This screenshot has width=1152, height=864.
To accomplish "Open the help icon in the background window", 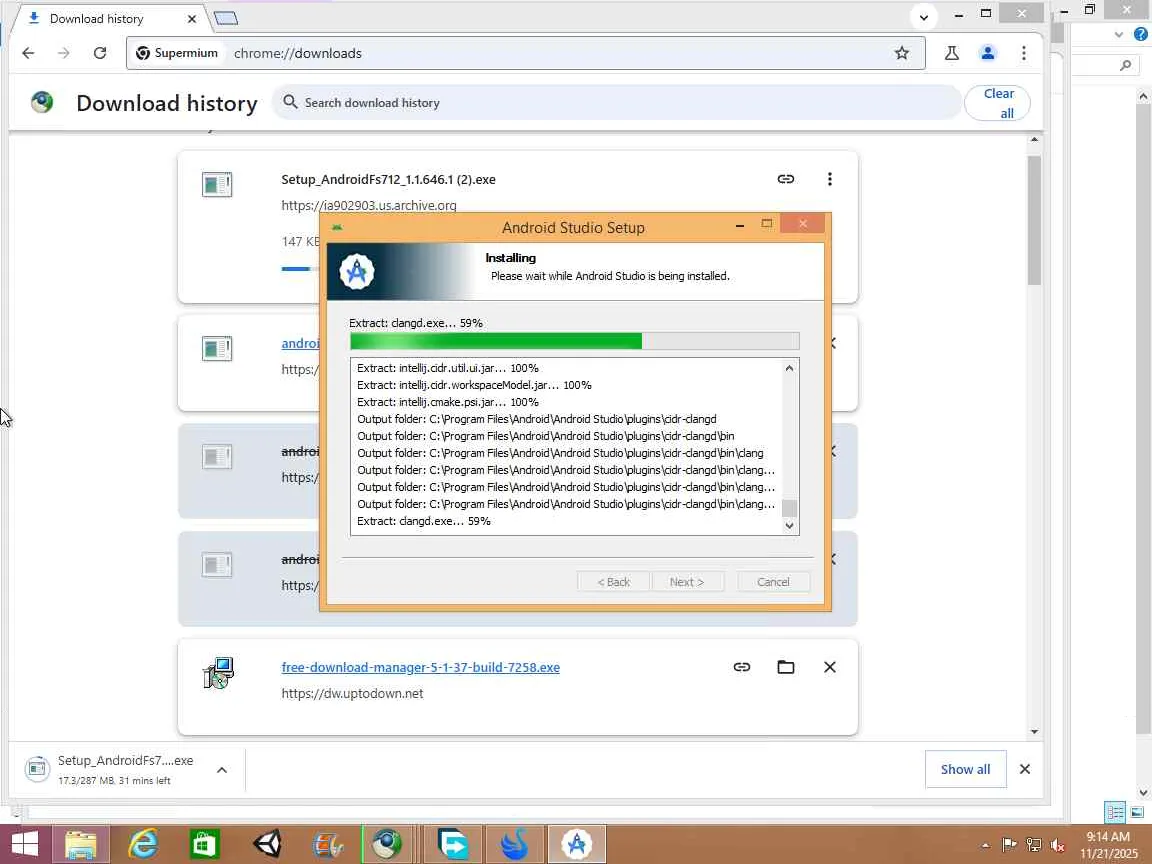I will pyautogui.click(x=1141, y=34).
